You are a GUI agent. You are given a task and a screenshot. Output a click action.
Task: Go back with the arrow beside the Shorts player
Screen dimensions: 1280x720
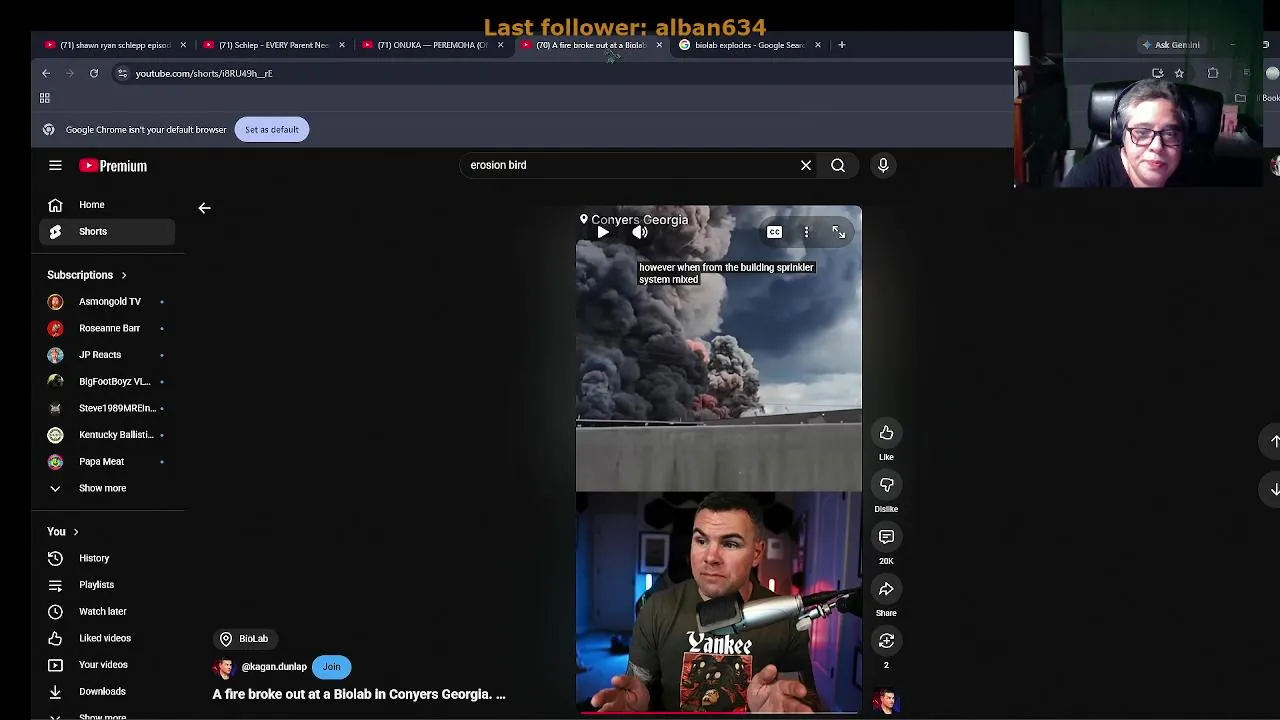click(x=204, y=208)
